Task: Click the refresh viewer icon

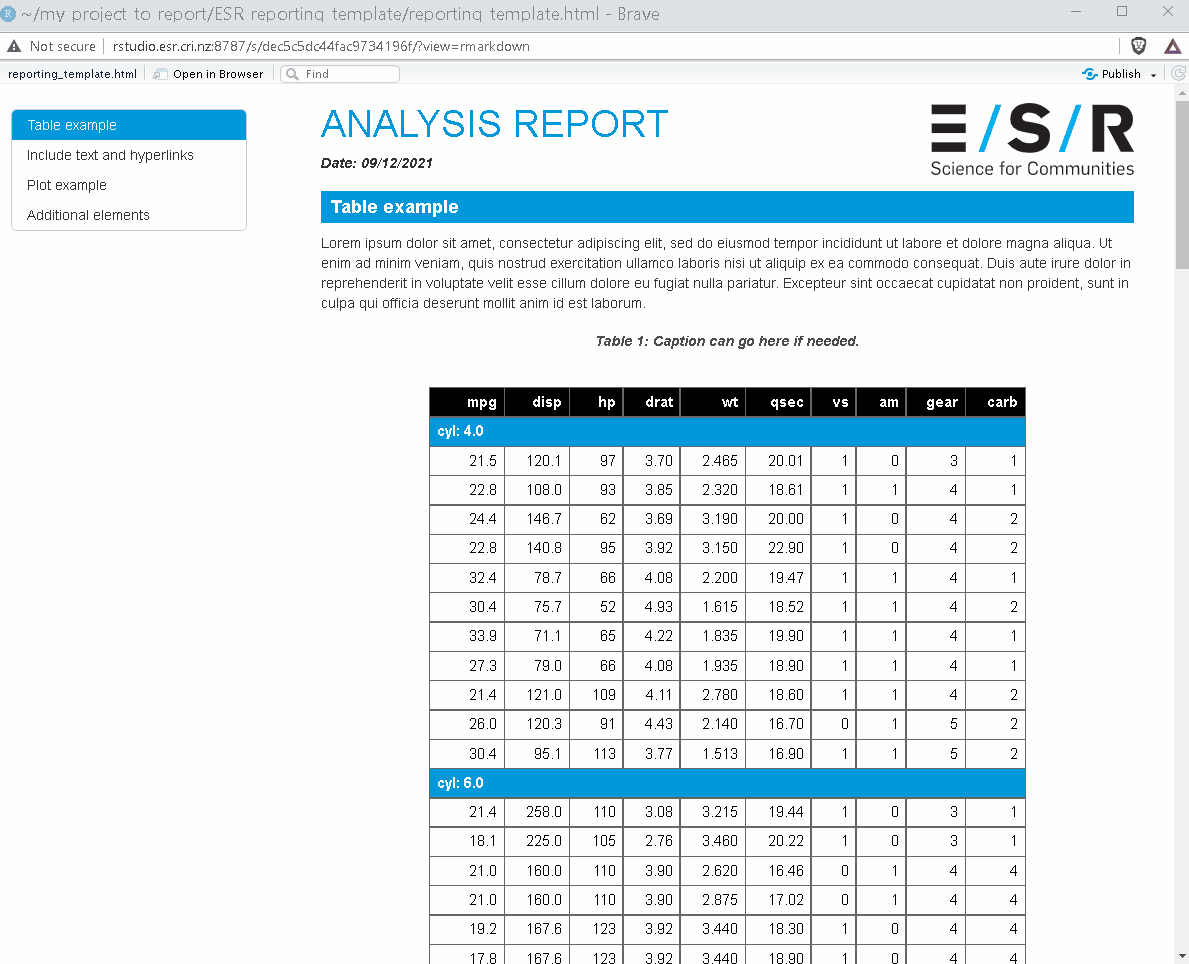Action: coord(1178,74)
